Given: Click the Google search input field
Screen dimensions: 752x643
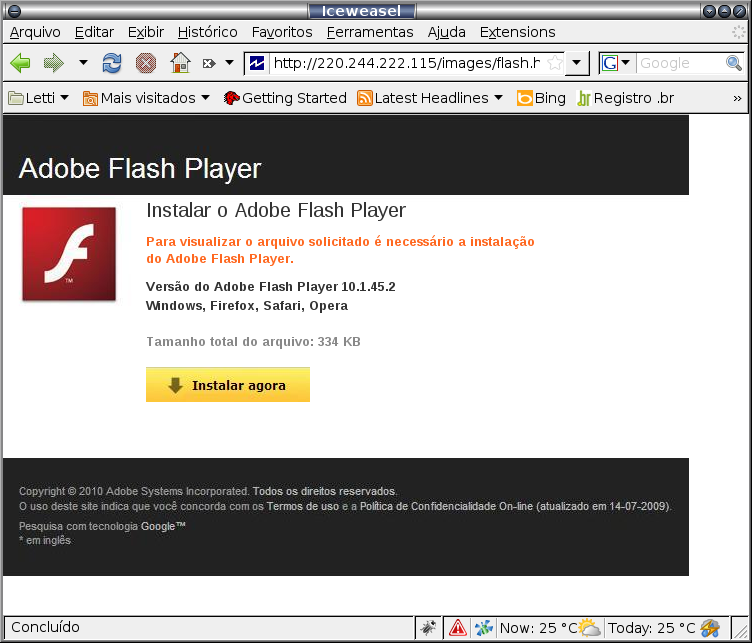Looking at the screenshot, I should pos(681,63).
